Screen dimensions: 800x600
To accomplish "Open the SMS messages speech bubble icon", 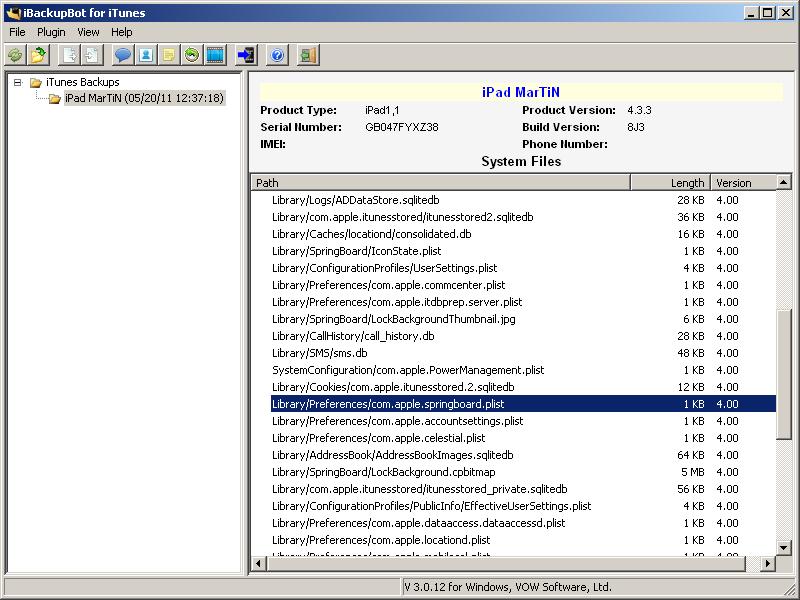I will click(123, 55).
